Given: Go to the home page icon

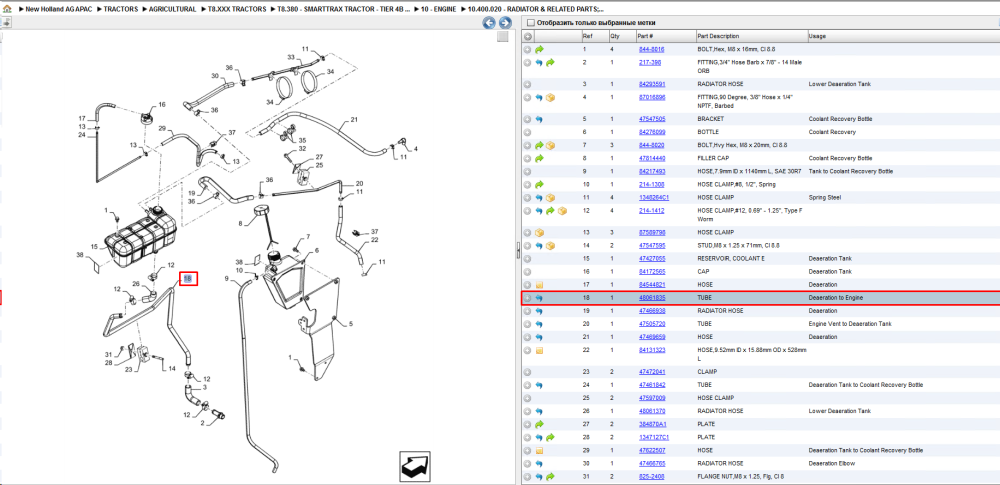Looking at the screenshot, I should coord(6,10).
